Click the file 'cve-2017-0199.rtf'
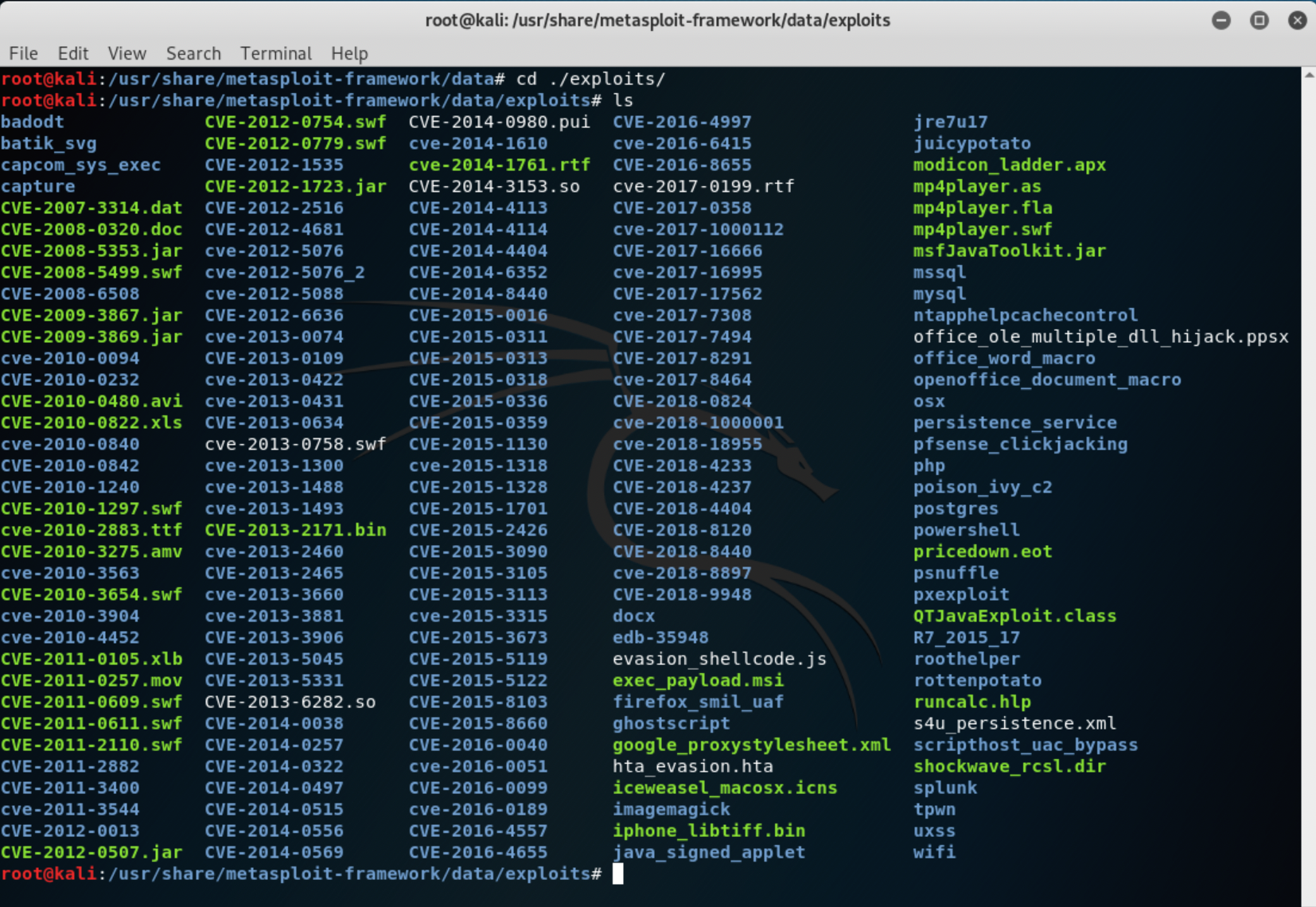The height and width of the screenshot is (907, 1316). click(x=703, y=186)
